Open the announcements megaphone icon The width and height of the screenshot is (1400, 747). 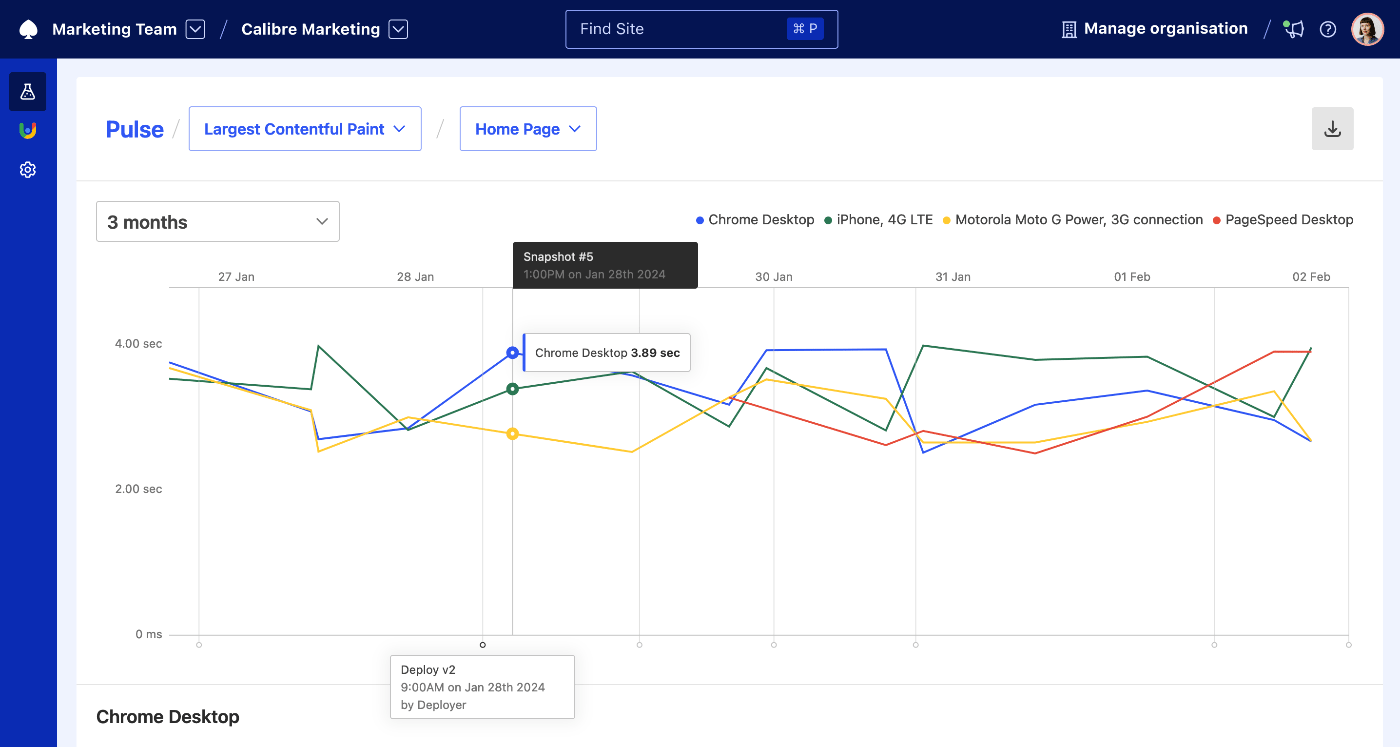point(1294,28)
